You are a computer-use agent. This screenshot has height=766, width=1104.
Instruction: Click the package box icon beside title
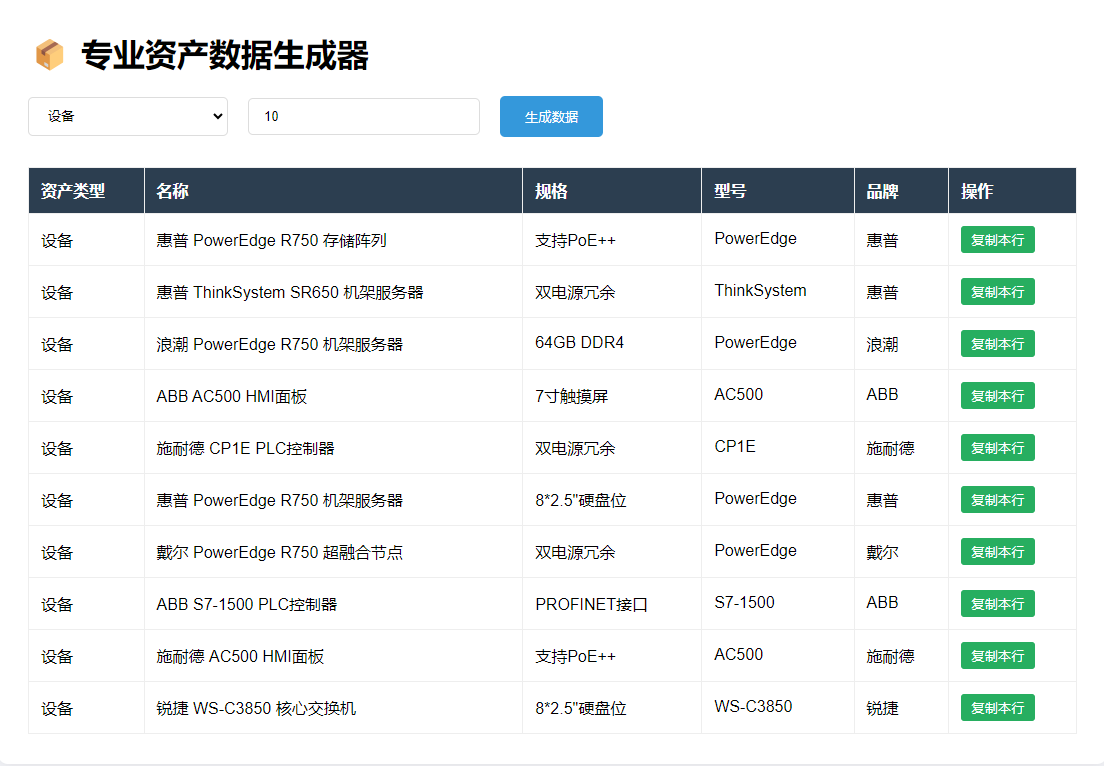click(x=49, y=55)
